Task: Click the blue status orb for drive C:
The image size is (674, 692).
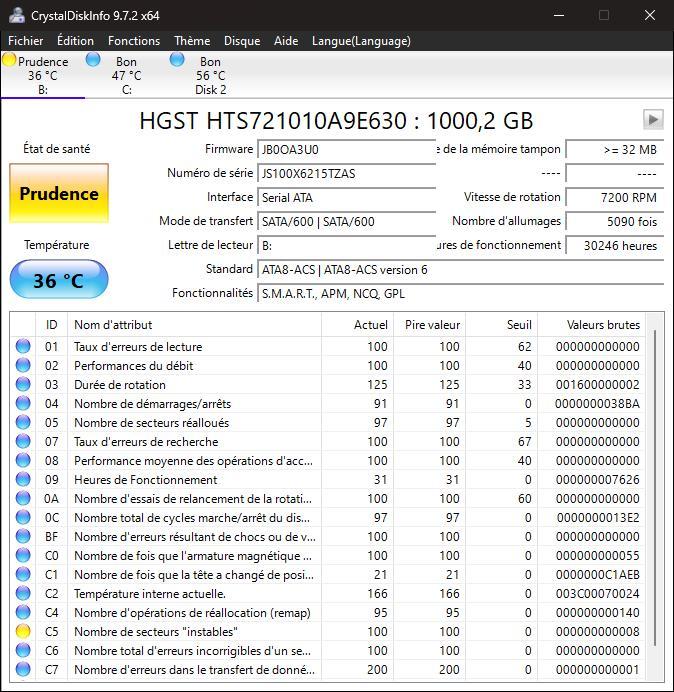Action: (93, 60)
